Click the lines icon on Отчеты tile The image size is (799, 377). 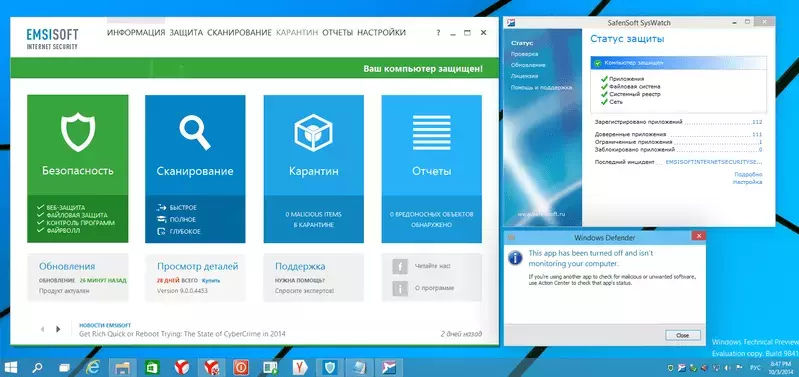tap(432, 132)
